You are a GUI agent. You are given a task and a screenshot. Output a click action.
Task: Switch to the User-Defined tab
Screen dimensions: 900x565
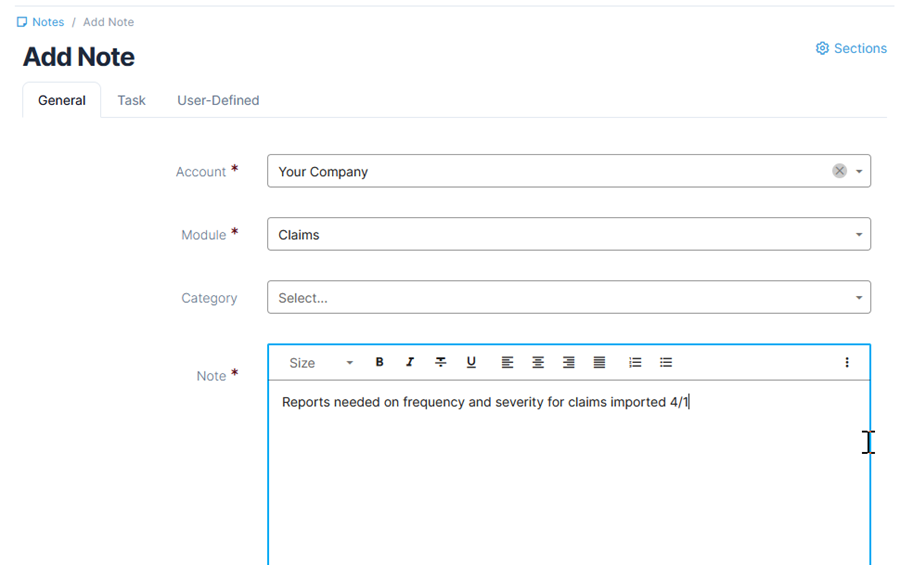[218, 100]
